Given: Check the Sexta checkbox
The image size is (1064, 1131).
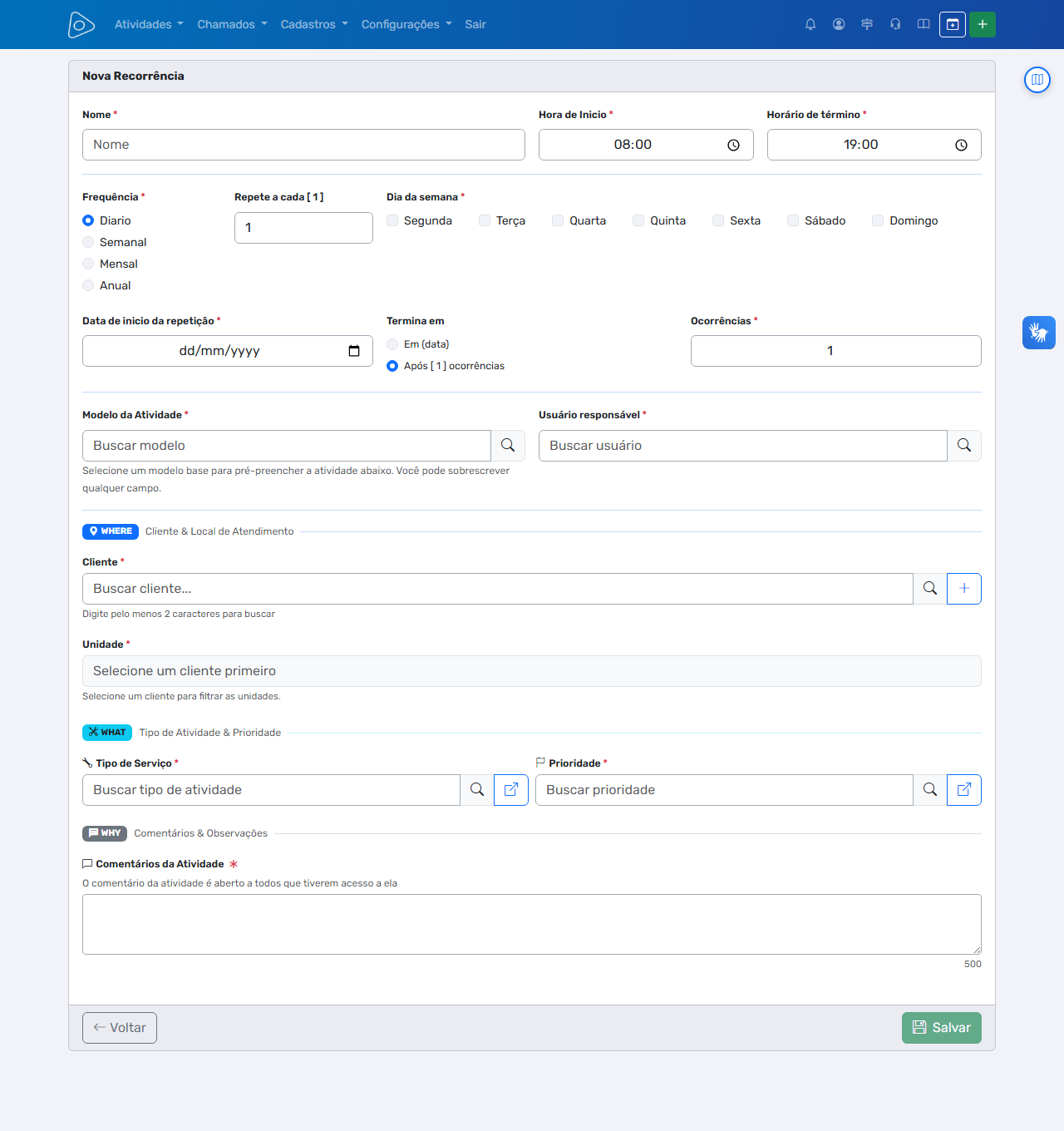Looking at the screenshot, I should coord(718,220).
